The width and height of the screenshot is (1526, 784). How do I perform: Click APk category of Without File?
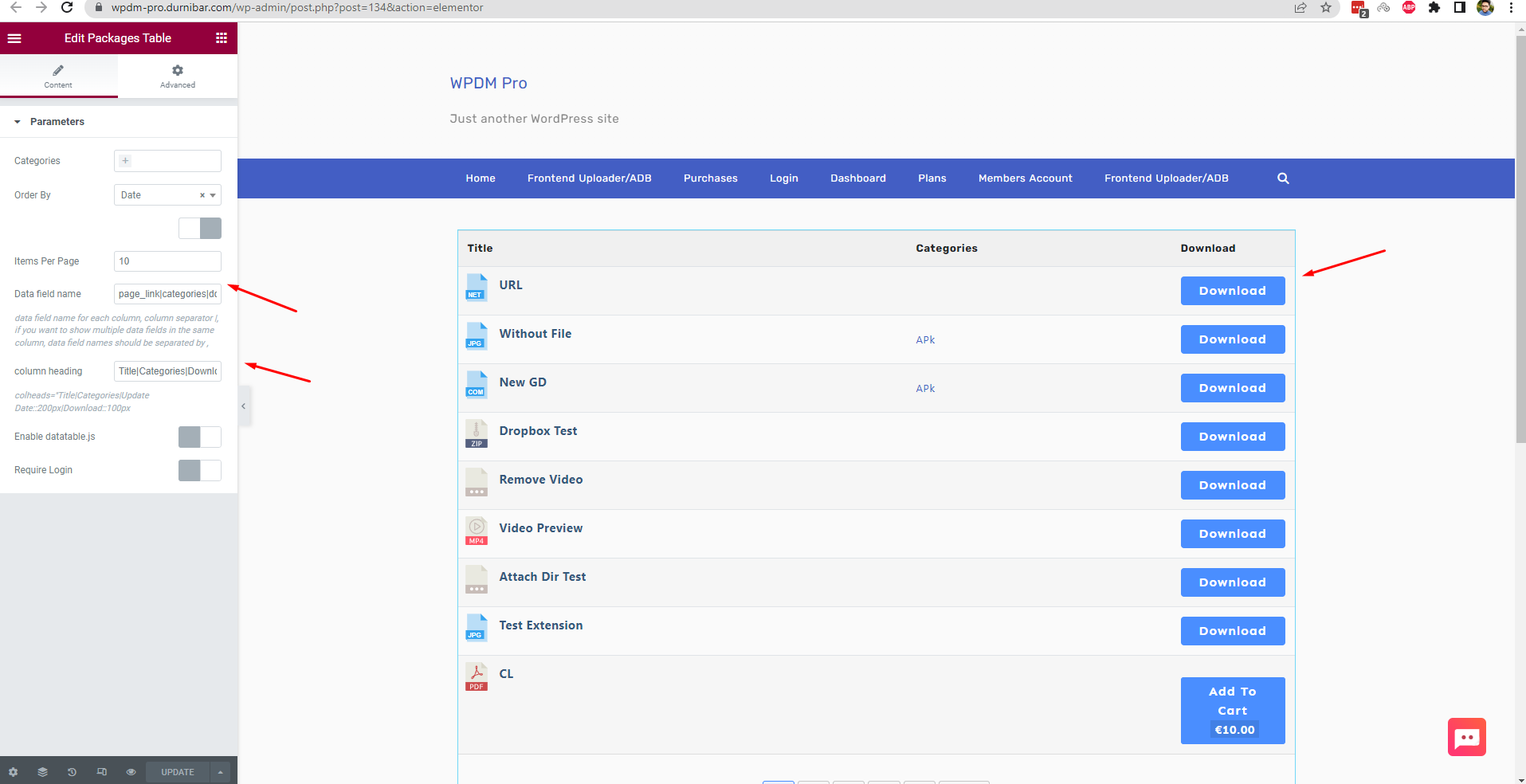tap(925, 340)
